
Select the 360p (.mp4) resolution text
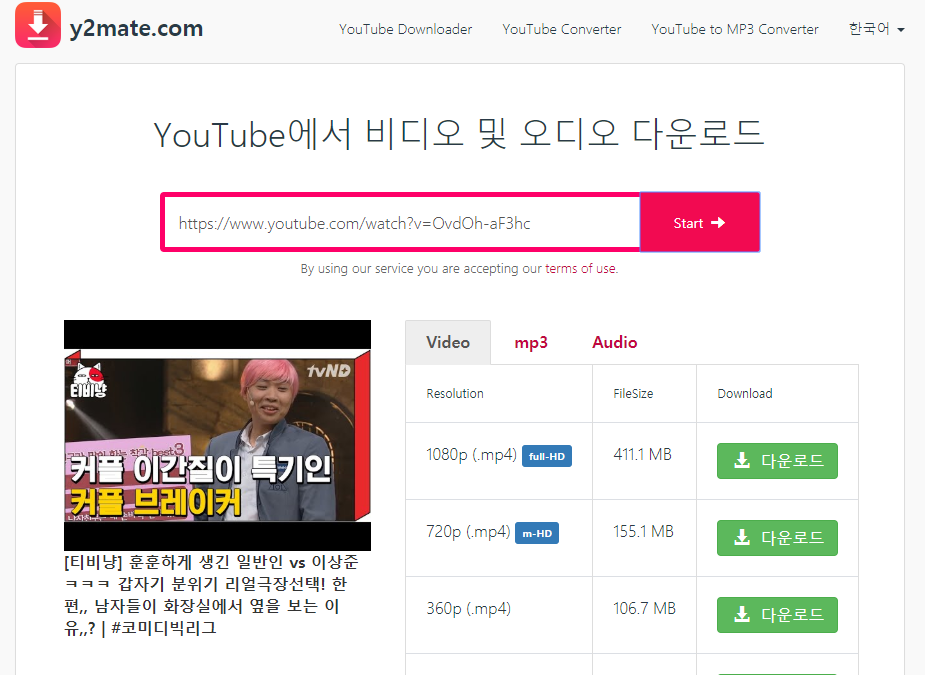click(468, 609)
